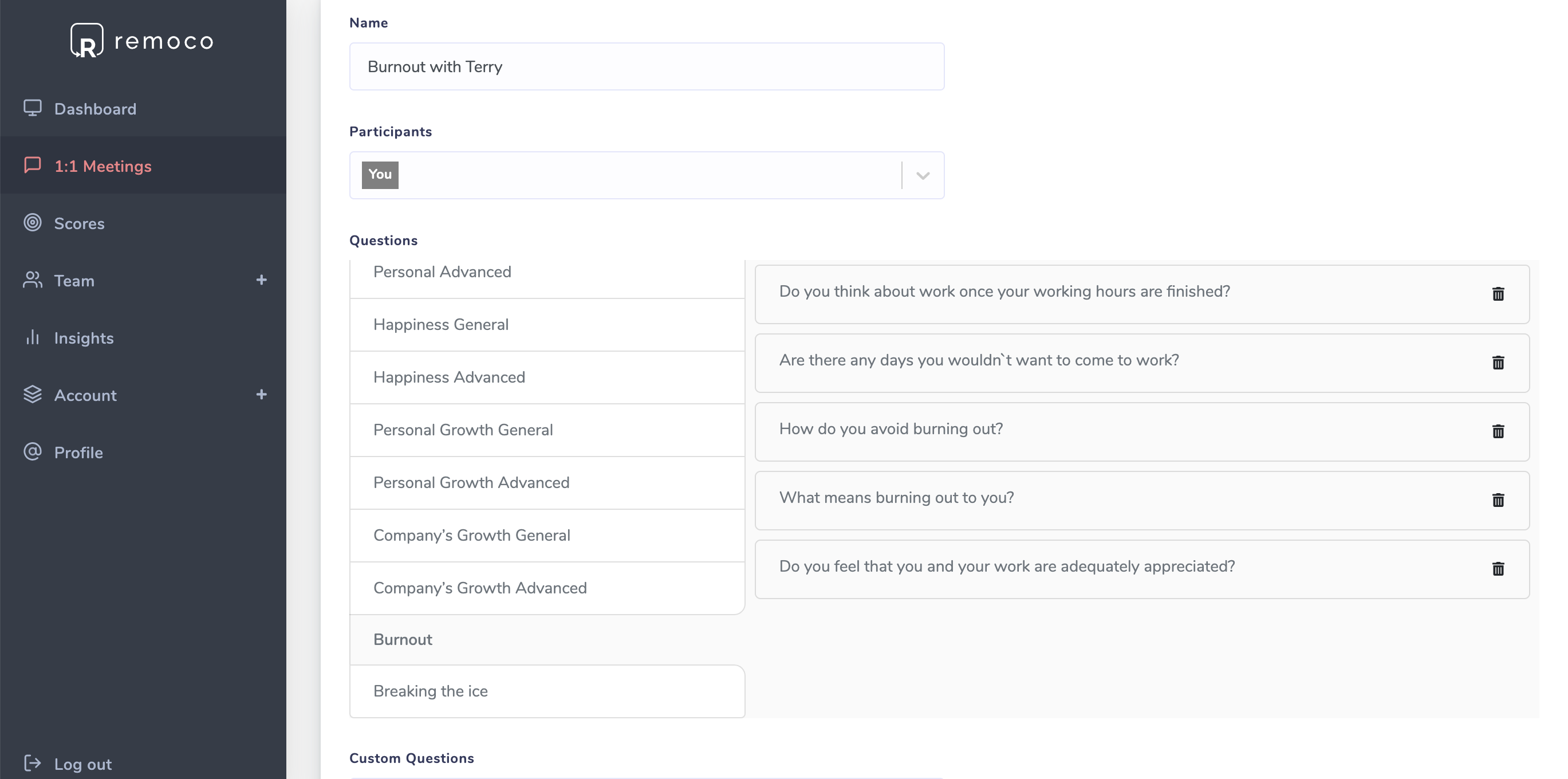Open Dashboard from the sidebar
The width and height of the screenshot is (1568, 779).
tap(95, 109)
